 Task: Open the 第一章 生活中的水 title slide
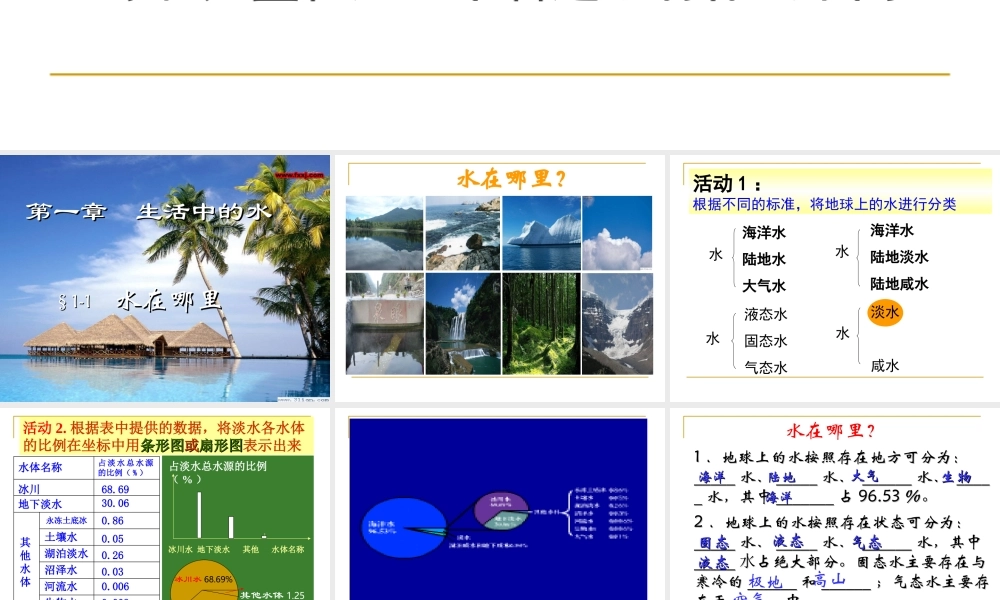pyautogui.click(x=165, y=278)
